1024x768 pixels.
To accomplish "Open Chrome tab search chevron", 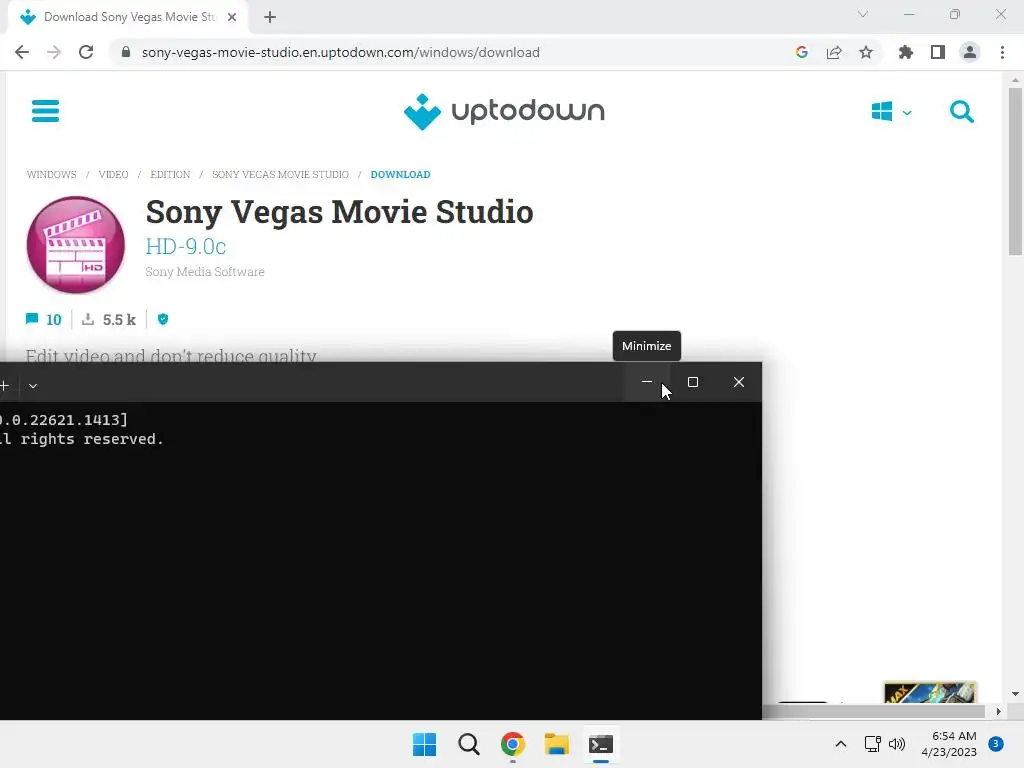I will (x=863, y=14).
